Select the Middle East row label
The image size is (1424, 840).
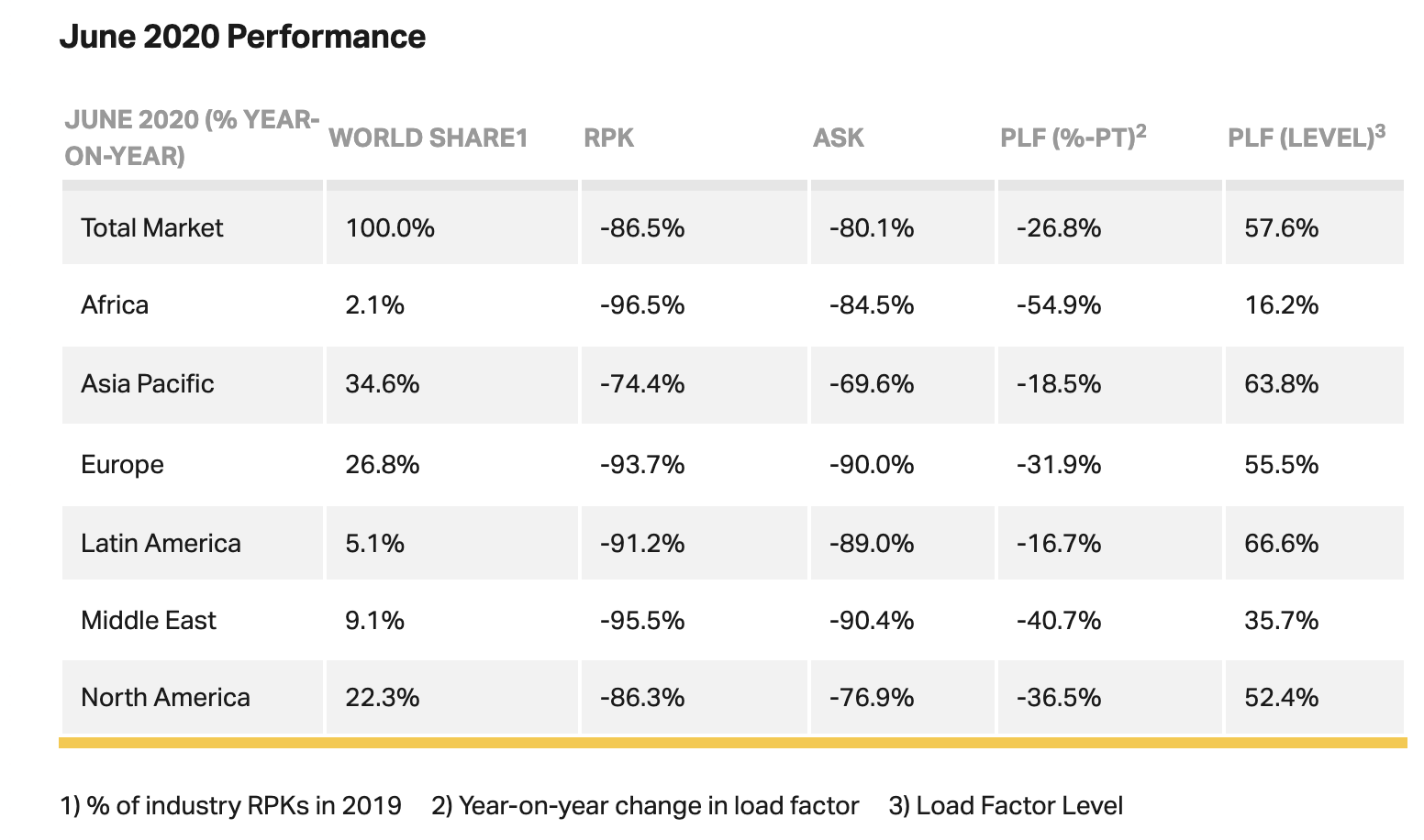coord(149,620)
